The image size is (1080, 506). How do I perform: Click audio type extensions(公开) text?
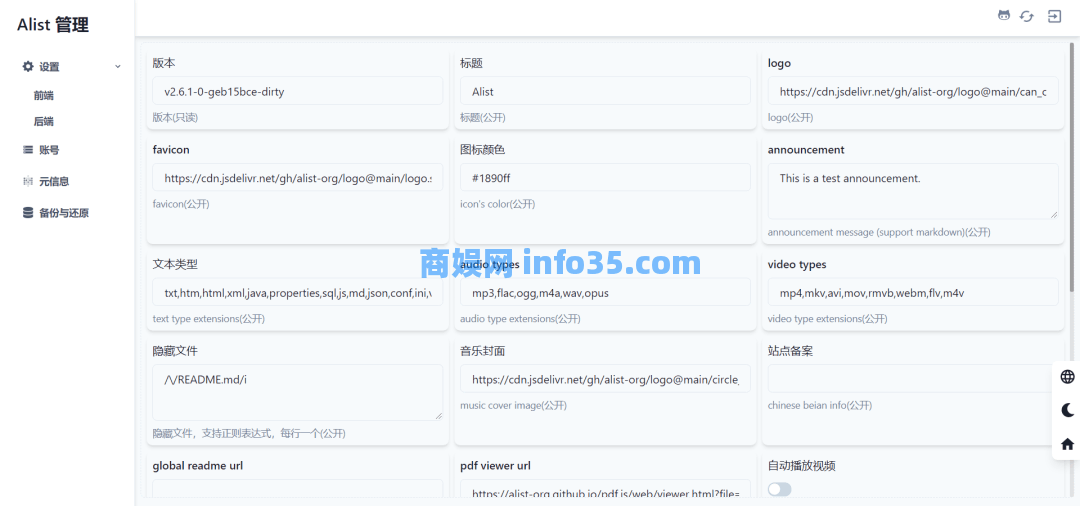[x=520, y=319]
